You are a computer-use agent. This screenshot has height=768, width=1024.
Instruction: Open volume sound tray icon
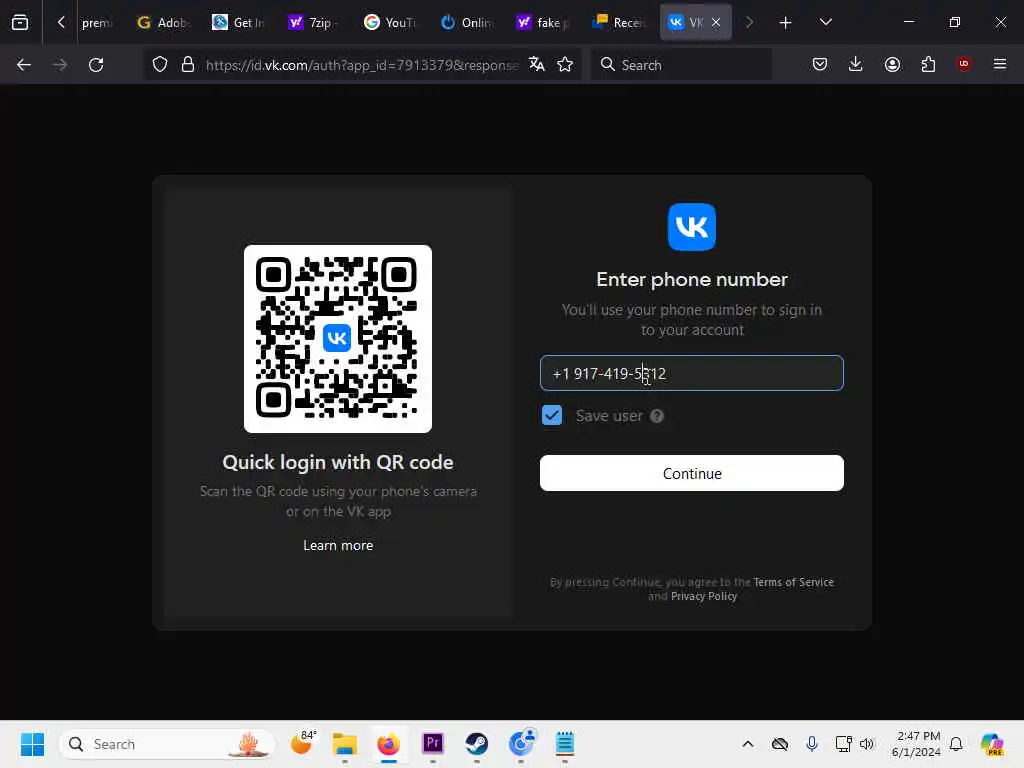867,744
